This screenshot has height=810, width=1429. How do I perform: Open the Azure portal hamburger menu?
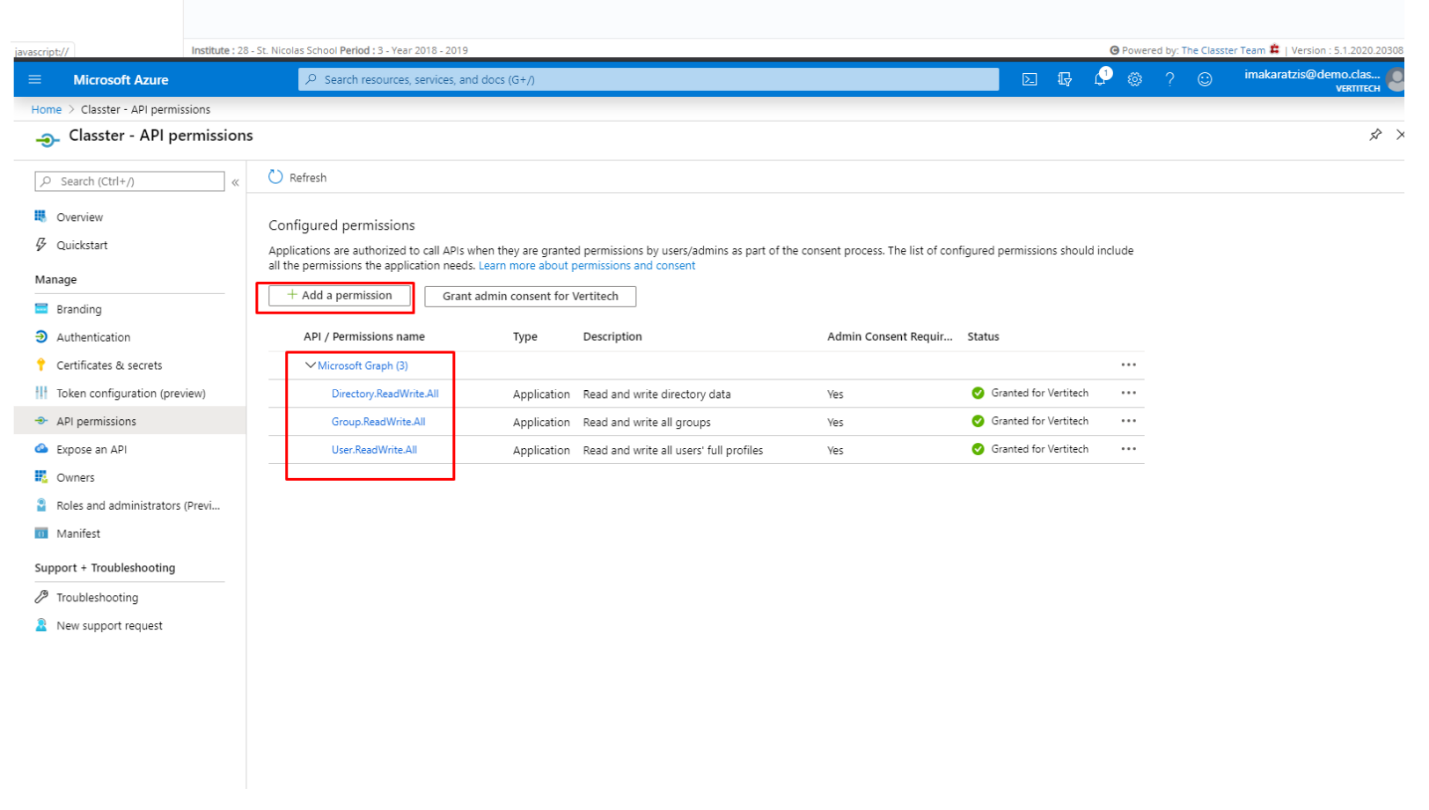click(x=35, y=80)
